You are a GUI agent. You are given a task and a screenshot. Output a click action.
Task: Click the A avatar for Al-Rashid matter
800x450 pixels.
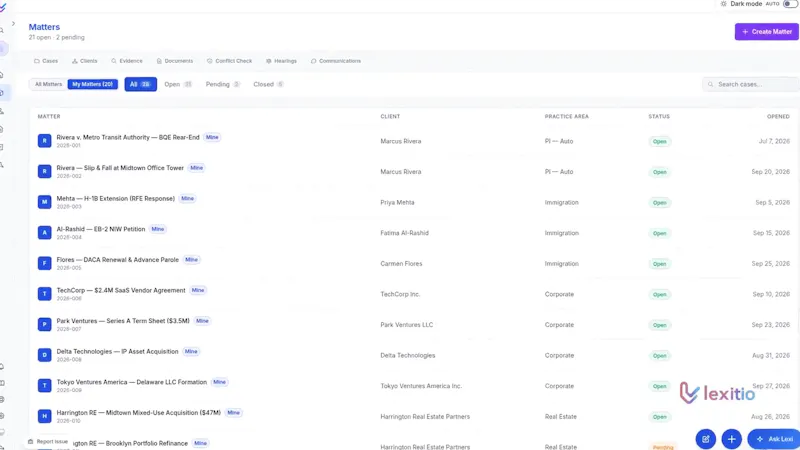tap(44, 233)
